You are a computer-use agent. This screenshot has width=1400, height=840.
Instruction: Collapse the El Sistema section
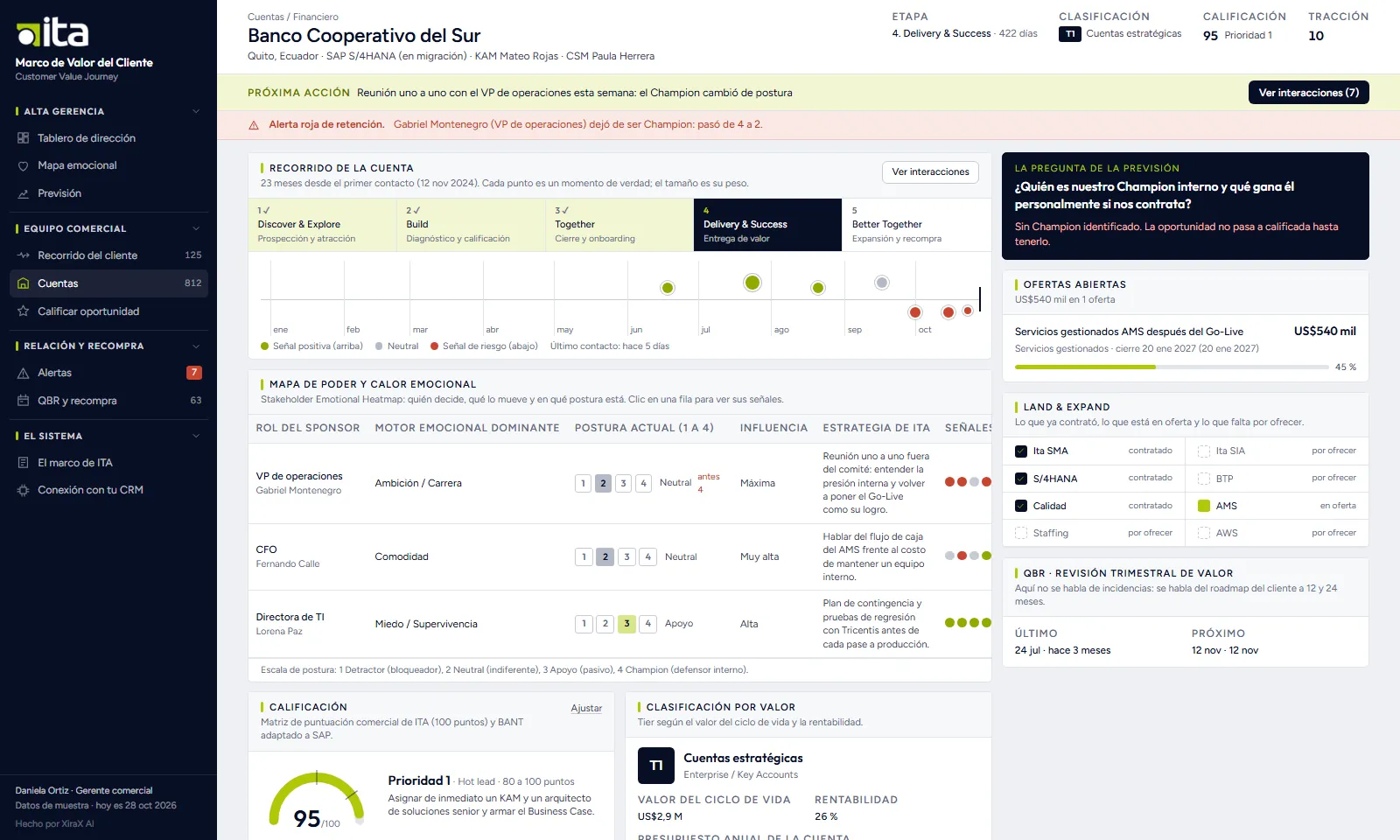[196, 436]
